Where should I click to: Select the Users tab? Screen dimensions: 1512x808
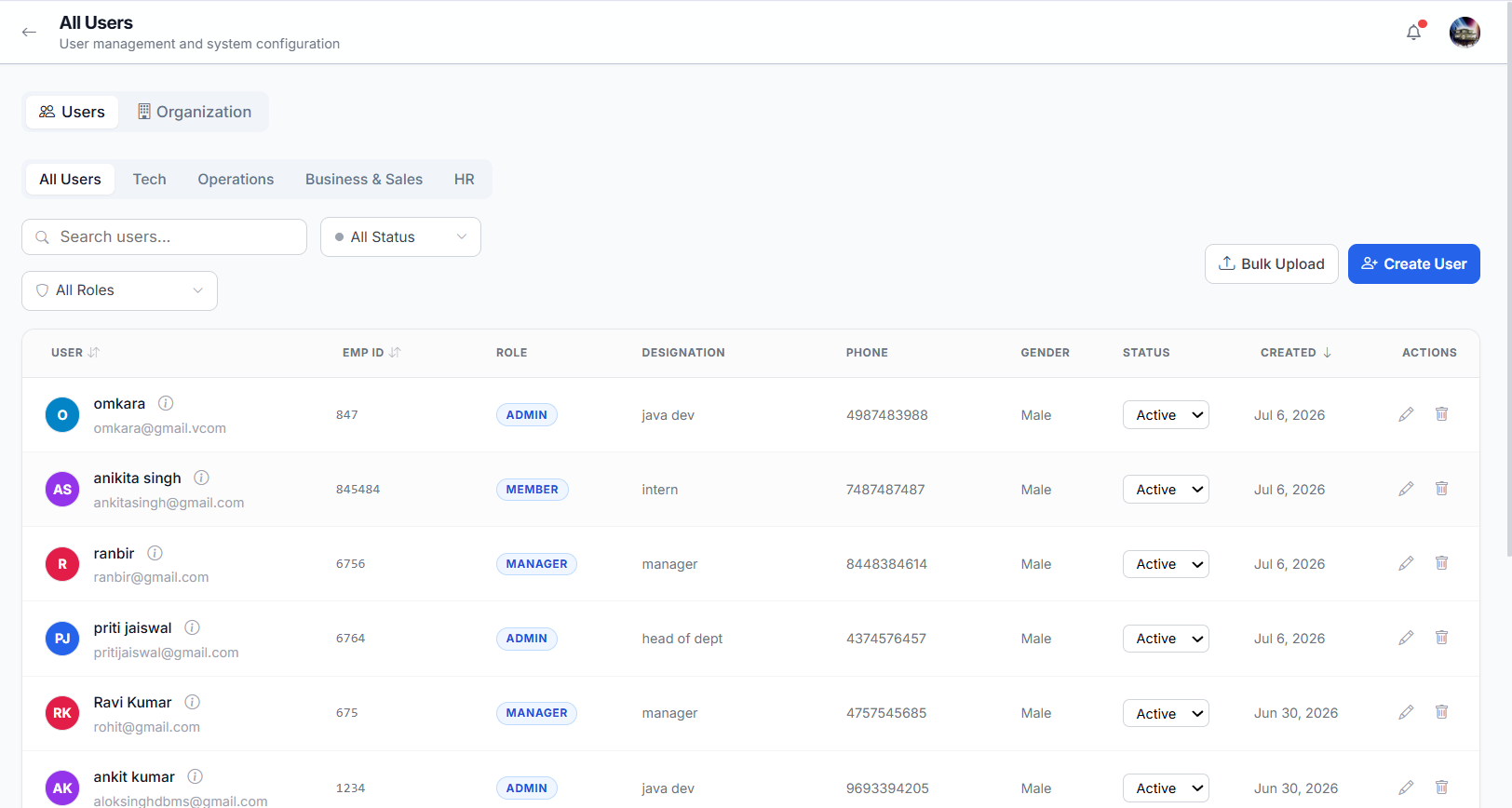coord(72,112)
